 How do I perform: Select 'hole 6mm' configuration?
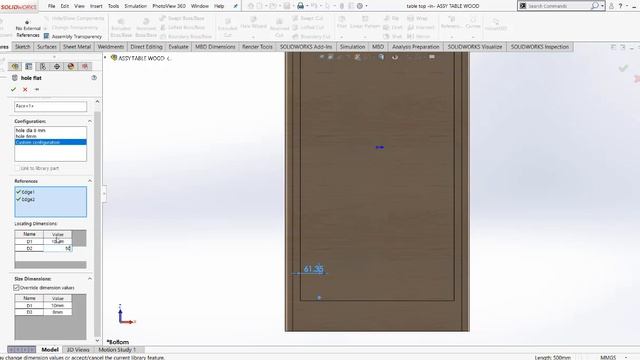tap(50, 136)
